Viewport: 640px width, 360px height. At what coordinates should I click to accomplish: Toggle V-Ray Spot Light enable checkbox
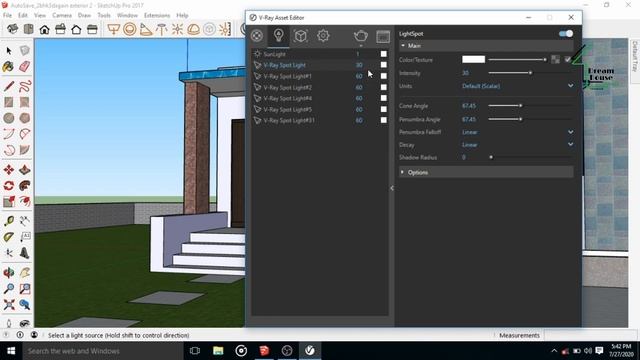[x=384, y=65]
